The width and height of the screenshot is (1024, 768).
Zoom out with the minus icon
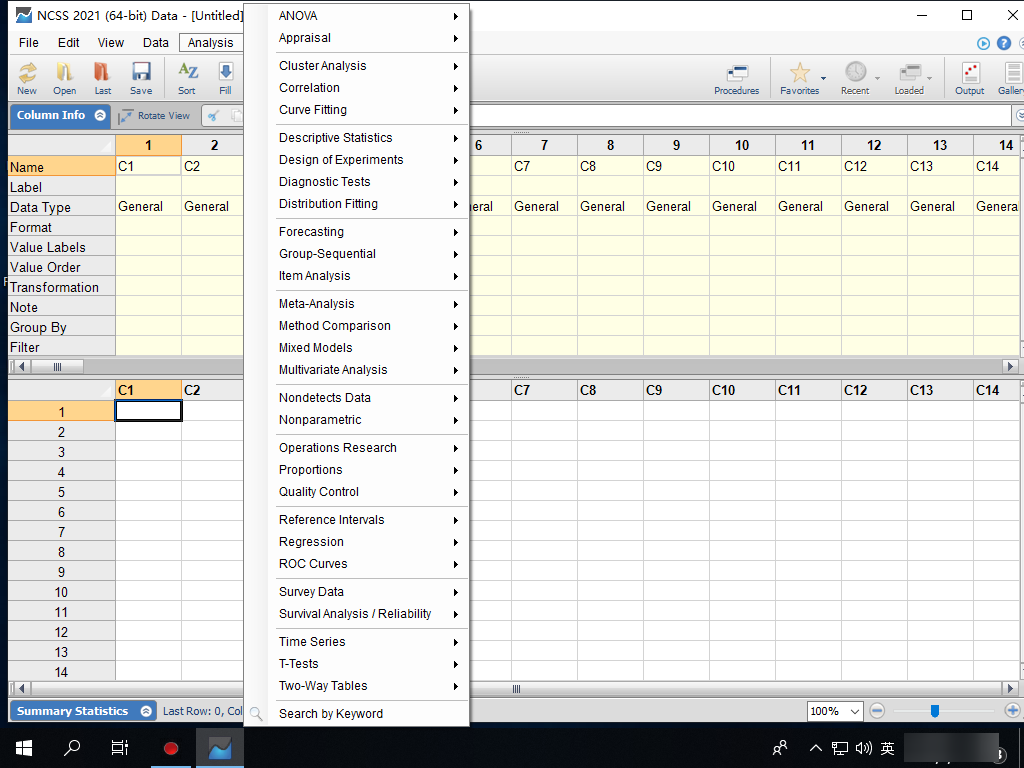[877, 711]
